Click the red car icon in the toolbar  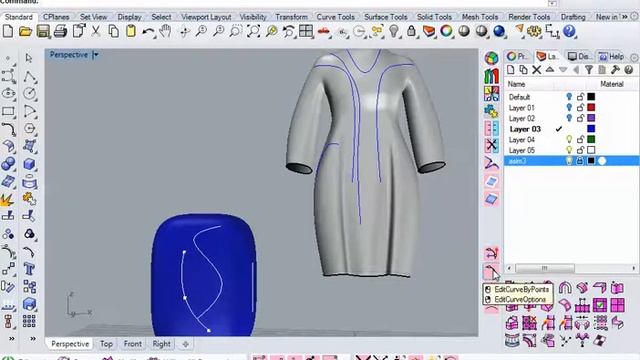click(324, 31)
